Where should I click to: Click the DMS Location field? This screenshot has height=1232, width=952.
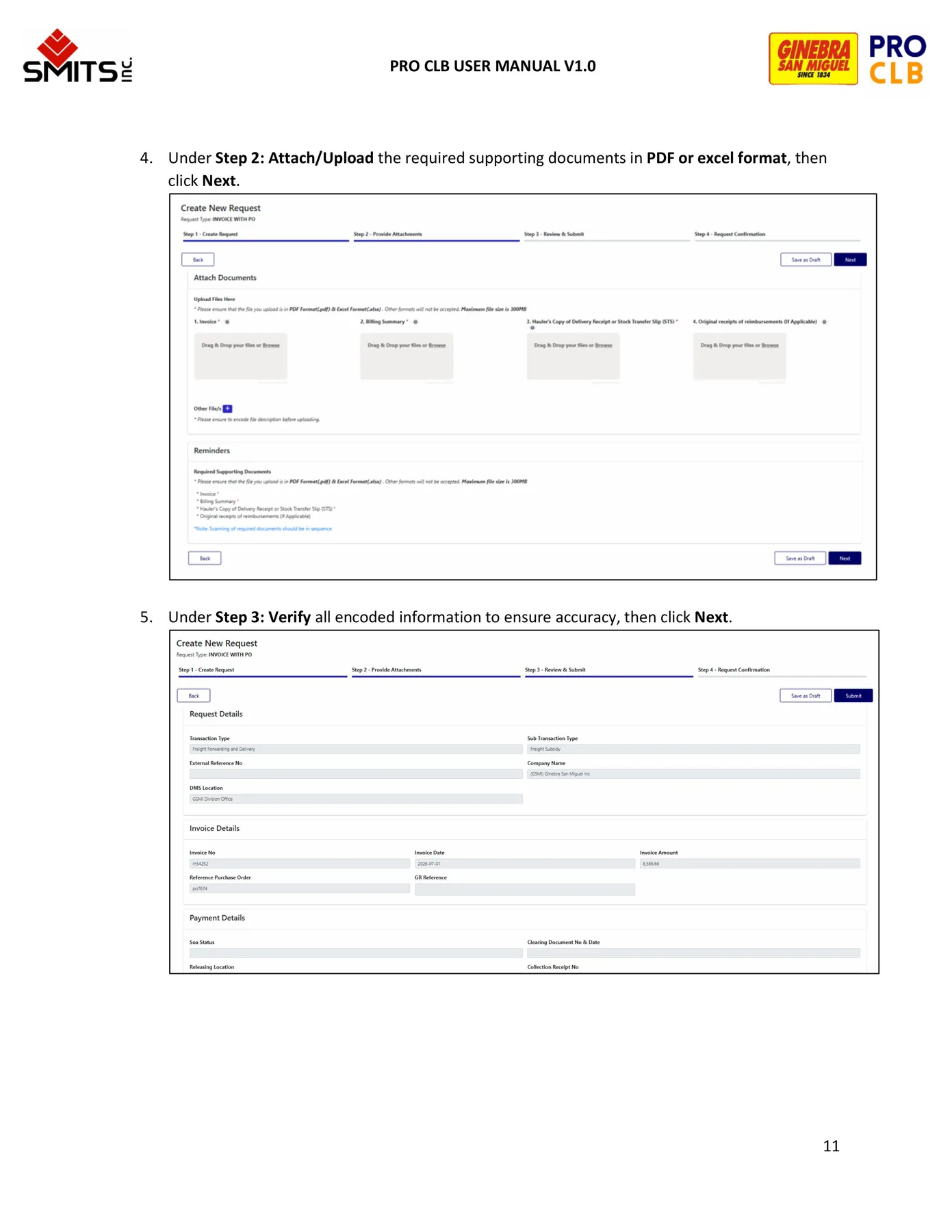(356, 799)
